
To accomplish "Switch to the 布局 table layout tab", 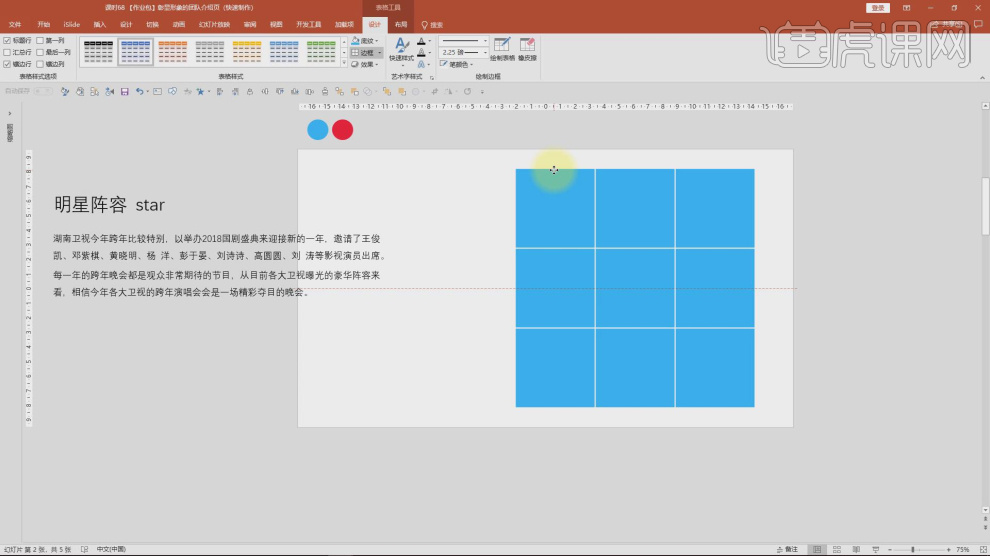I will pyautogui.click(x=401, y=25).
